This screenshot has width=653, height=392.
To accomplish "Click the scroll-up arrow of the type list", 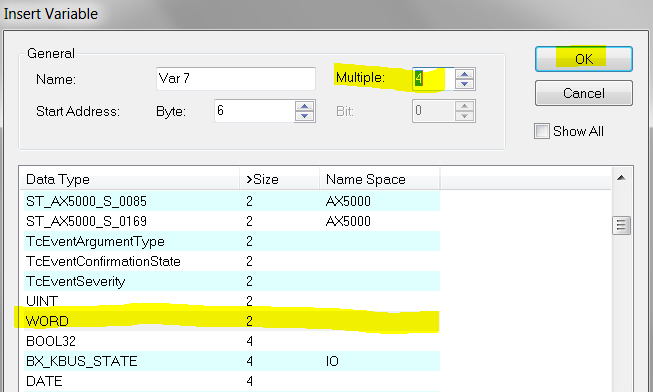I will click(621, 178).
